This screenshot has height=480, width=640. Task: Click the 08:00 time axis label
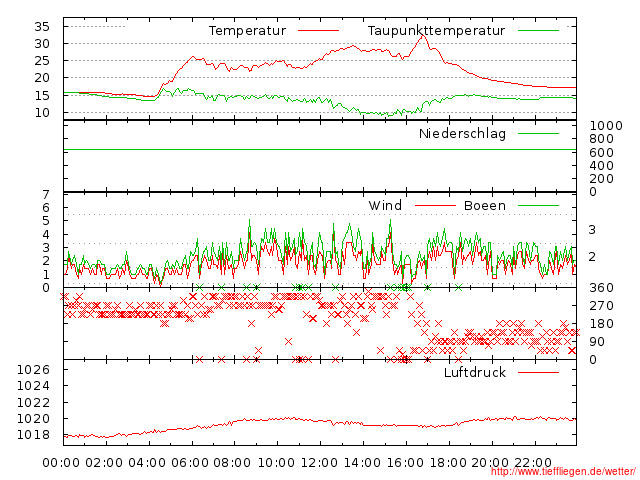tap(232, 463)
